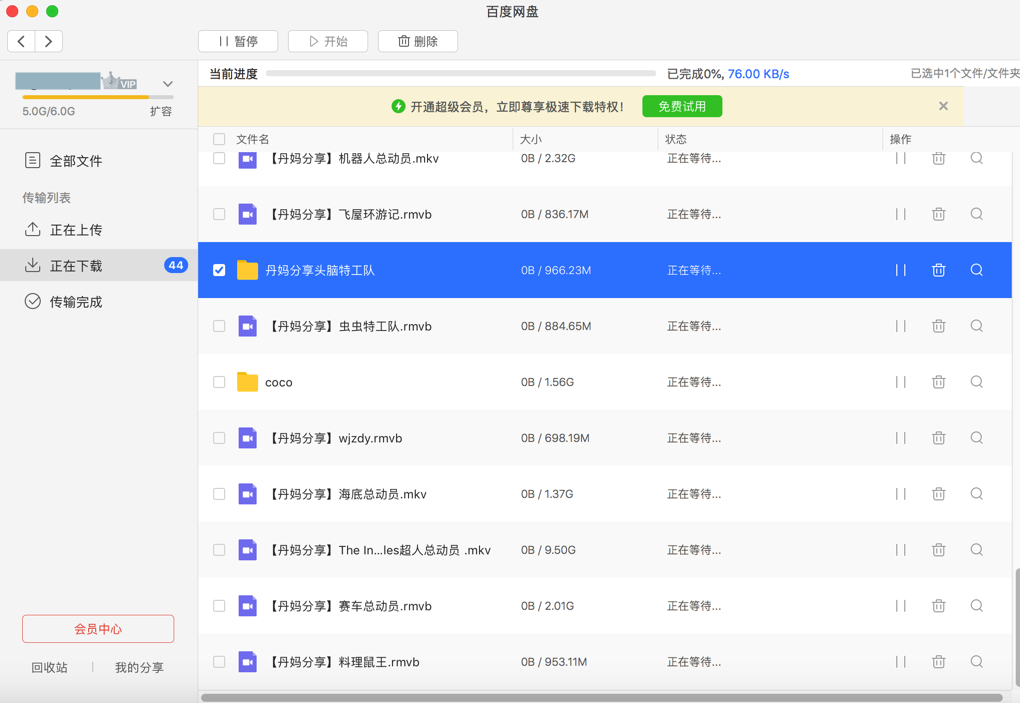Click size text 0B / 9.50G
This screenshot has width=1020, height=703.
(x=548, y=550)
